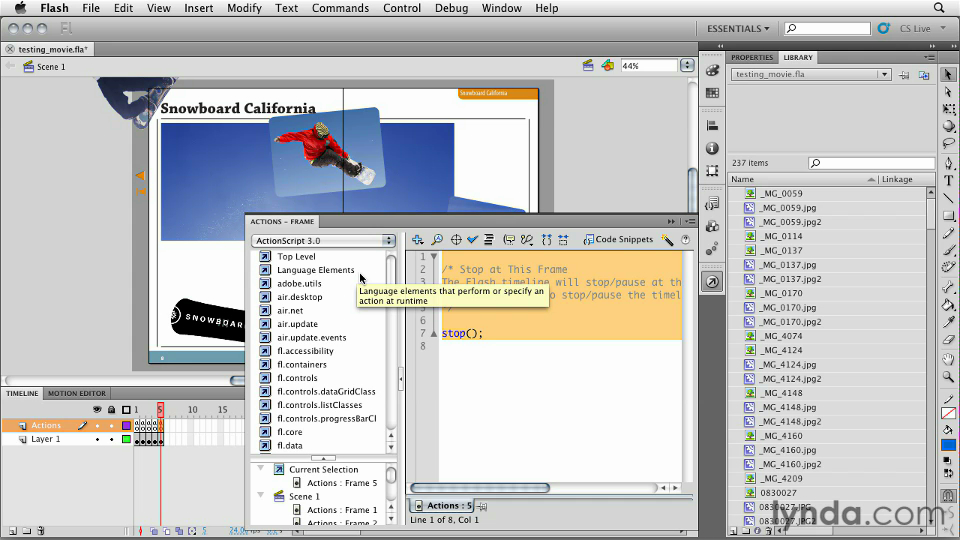
Task: Click the Collapse between braces icon
Action: click(547, 240)
